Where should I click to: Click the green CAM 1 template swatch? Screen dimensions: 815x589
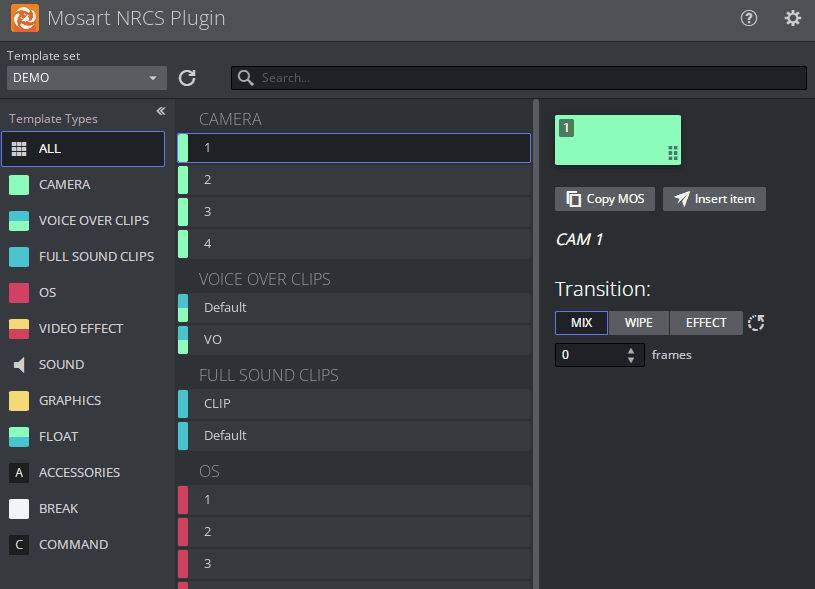click(x=615, y=139)
